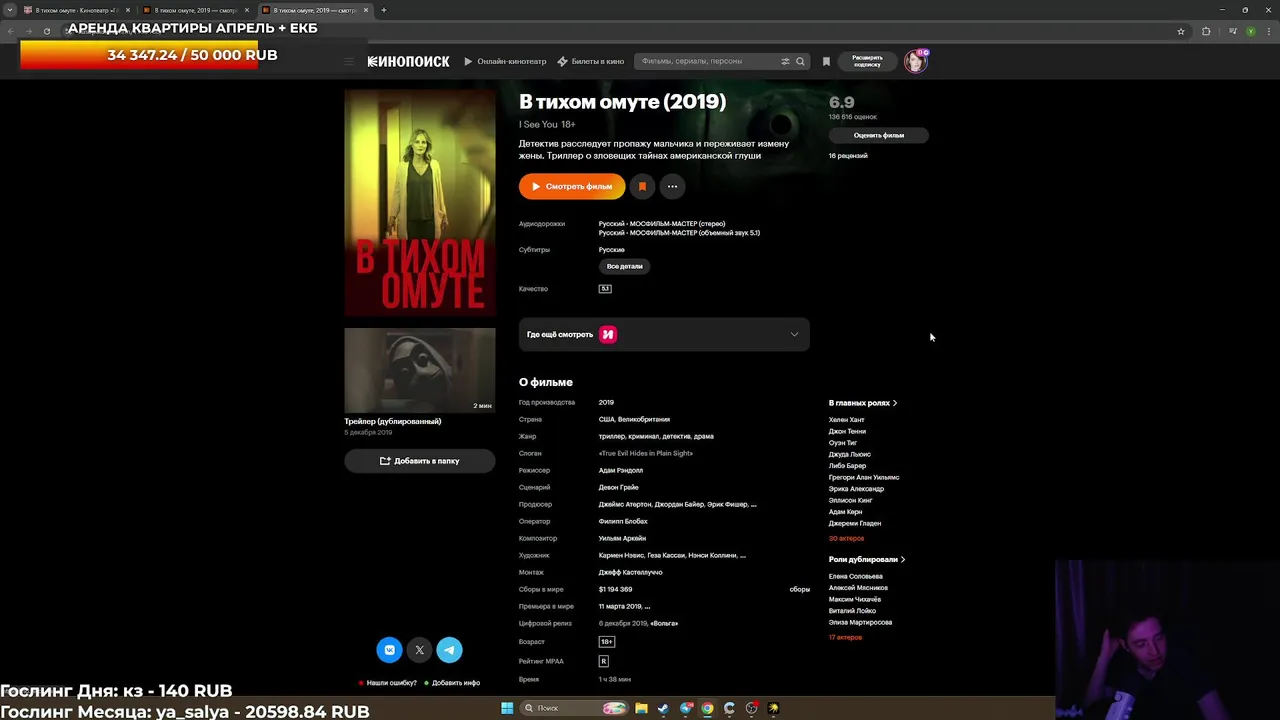The image size is (1280, 720).
Task: Open genre триллер link
Action: pyautogui.click(x=610, y=436)
